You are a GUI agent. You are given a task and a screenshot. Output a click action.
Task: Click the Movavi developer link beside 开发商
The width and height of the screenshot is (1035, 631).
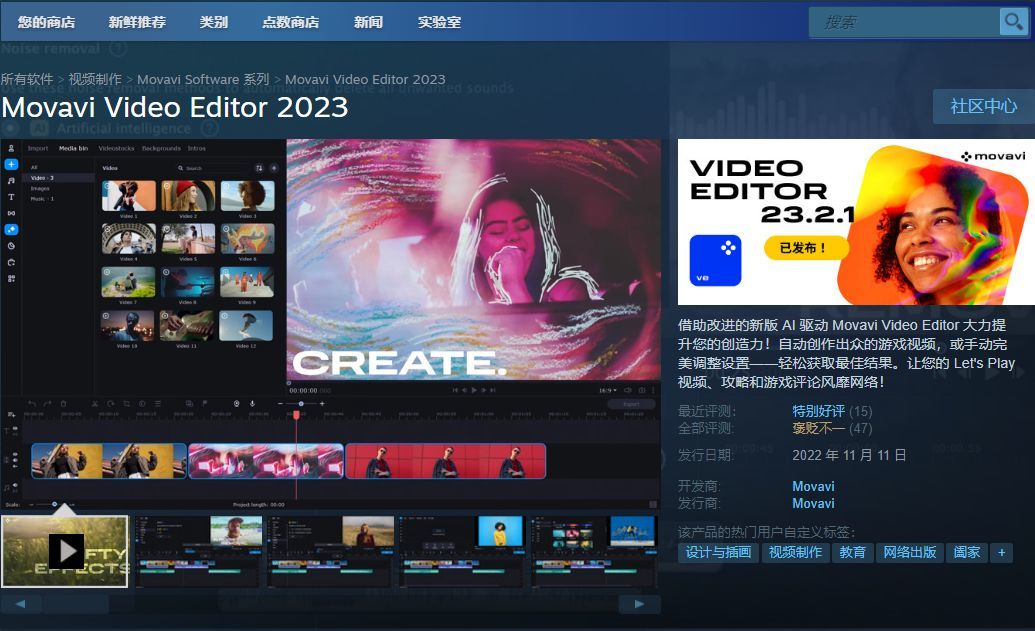tap(813, 486)
